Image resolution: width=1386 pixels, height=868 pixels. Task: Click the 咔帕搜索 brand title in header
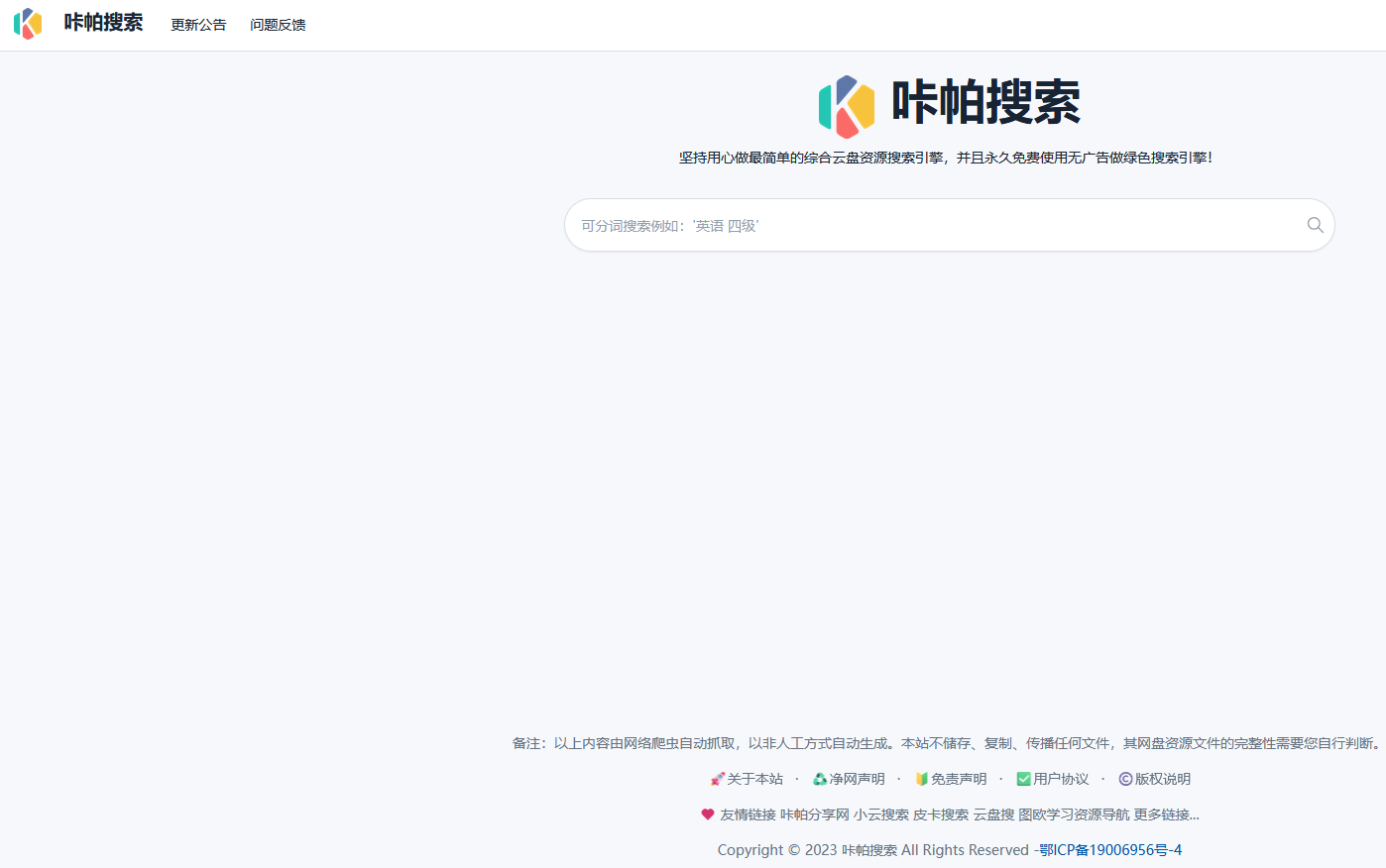point(103,23)
